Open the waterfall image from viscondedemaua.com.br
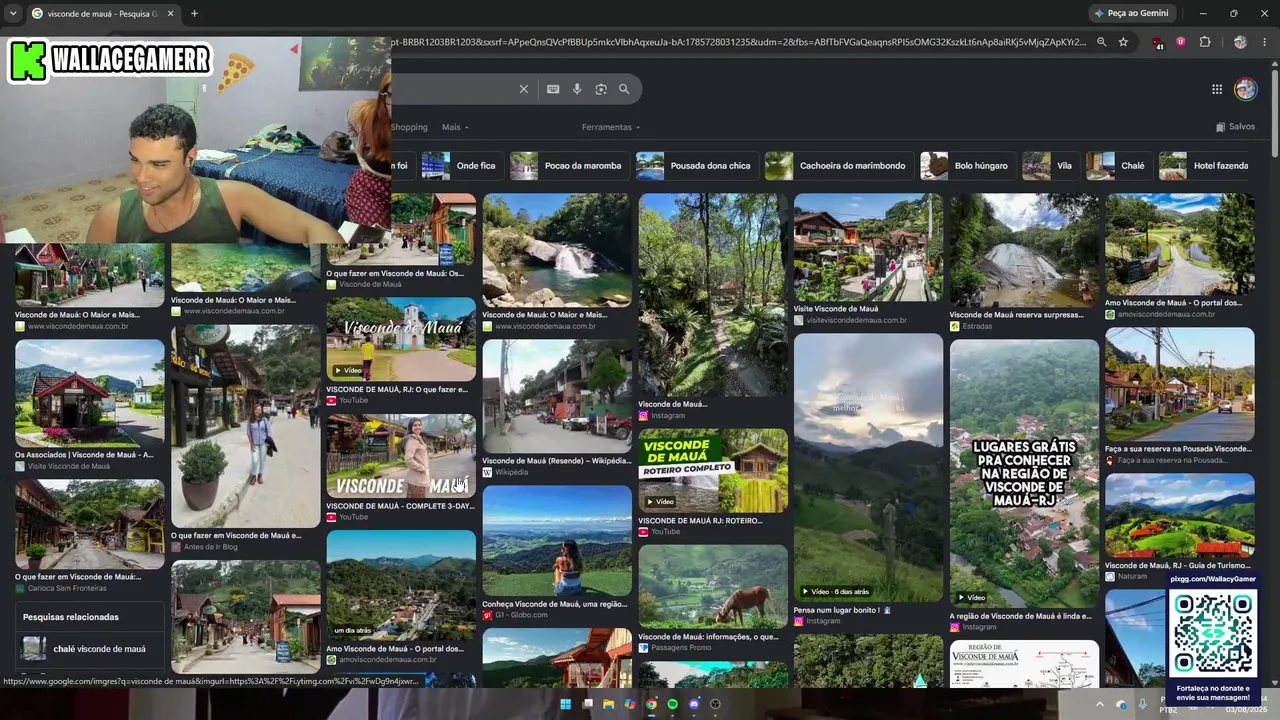The image size is (1280, 720). [557, 250]
